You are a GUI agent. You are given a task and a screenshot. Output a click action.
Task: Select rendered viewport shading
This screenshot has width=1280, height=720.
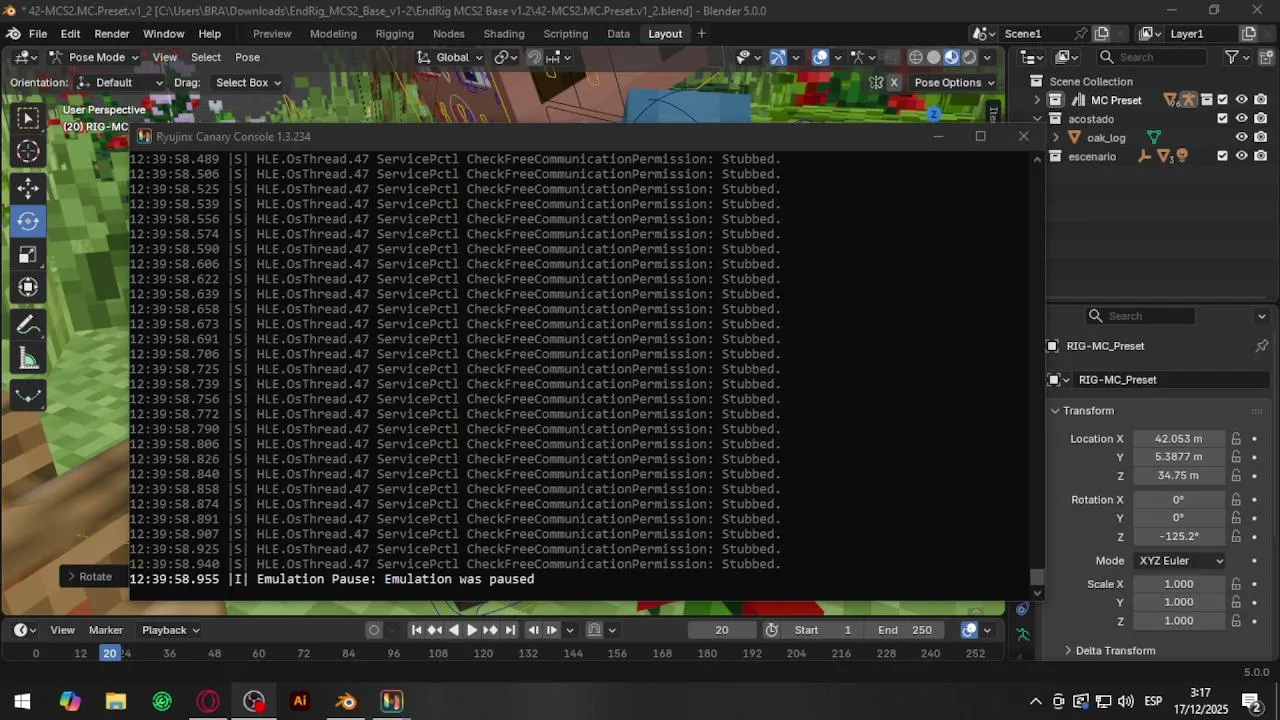pos(969,57)
